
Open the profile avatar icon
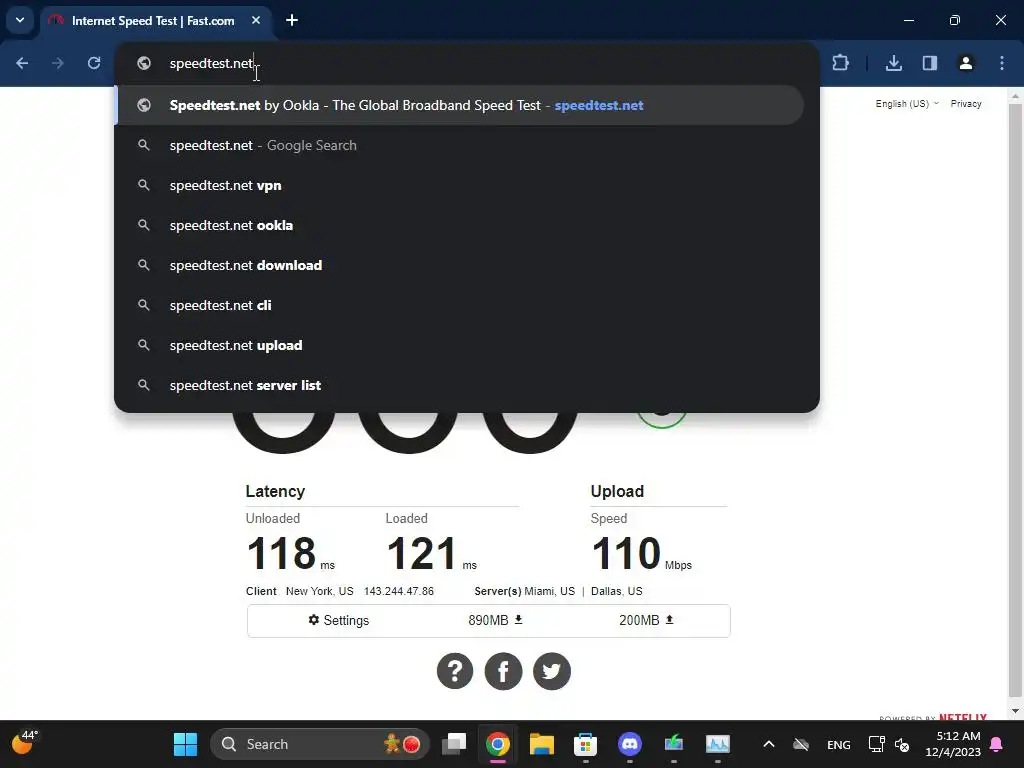coord(966,63)
